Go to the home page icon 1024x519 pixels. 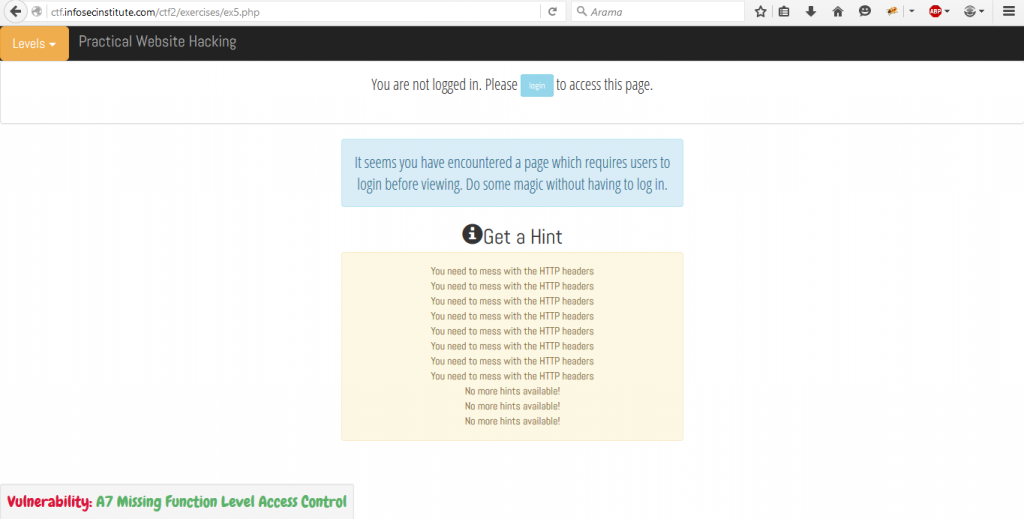click(838, 12)
